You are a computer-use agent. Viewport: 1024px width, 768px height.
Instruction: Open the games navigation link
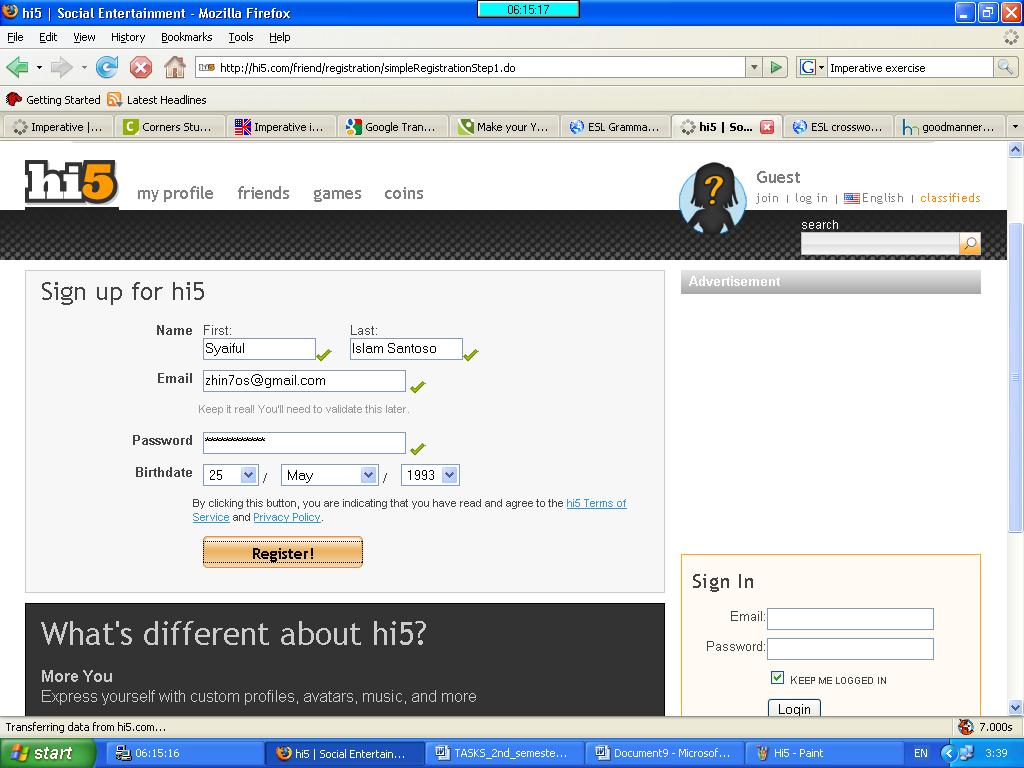(x=337, y=193)
